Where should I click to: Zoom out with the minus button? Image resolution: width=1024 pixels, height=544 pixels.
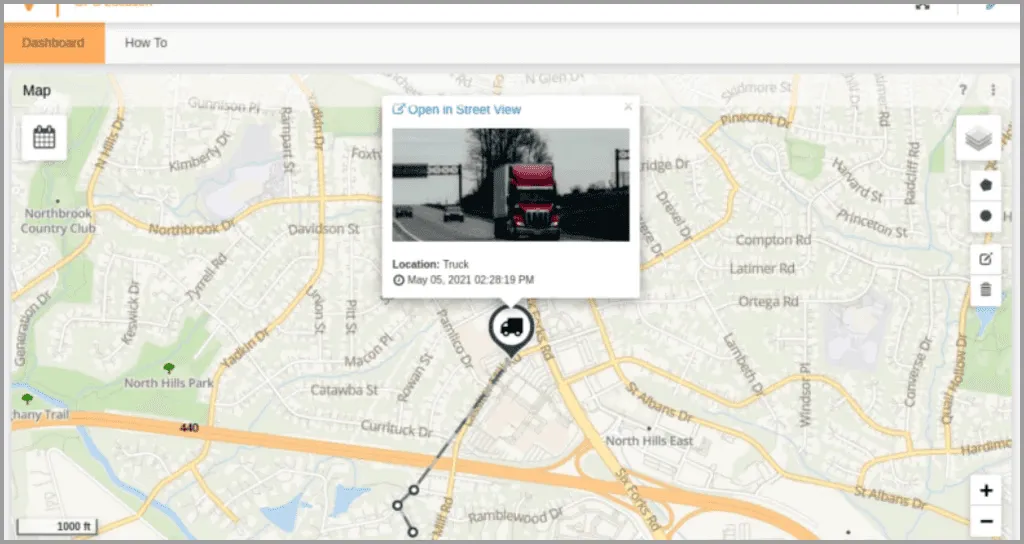click(986, 521)
